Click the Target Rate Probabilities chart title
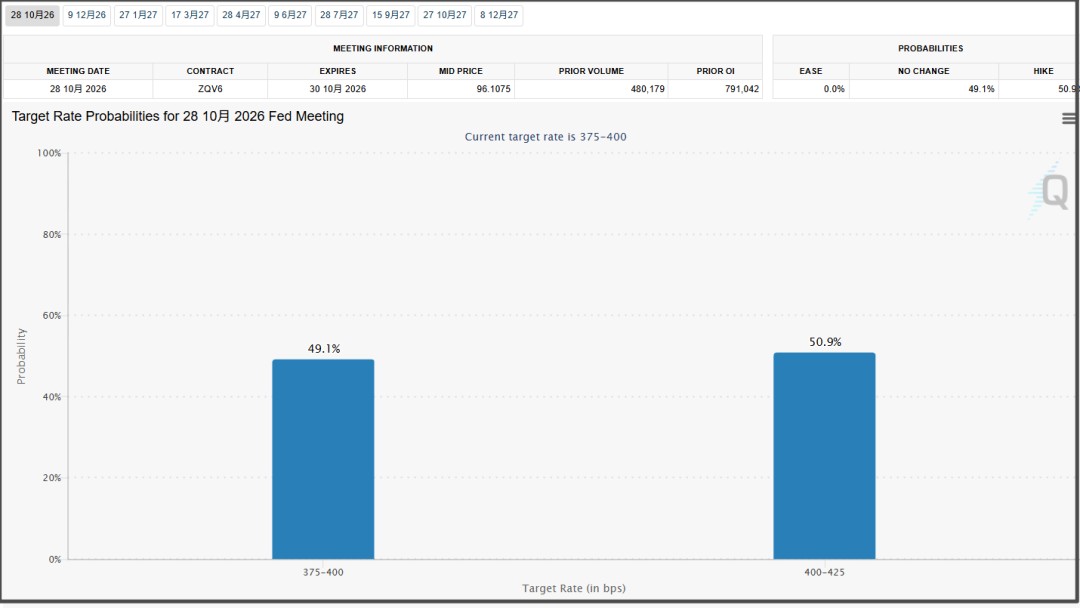The width and height of the screenshot is (1080, 608). tap(178, 116)
